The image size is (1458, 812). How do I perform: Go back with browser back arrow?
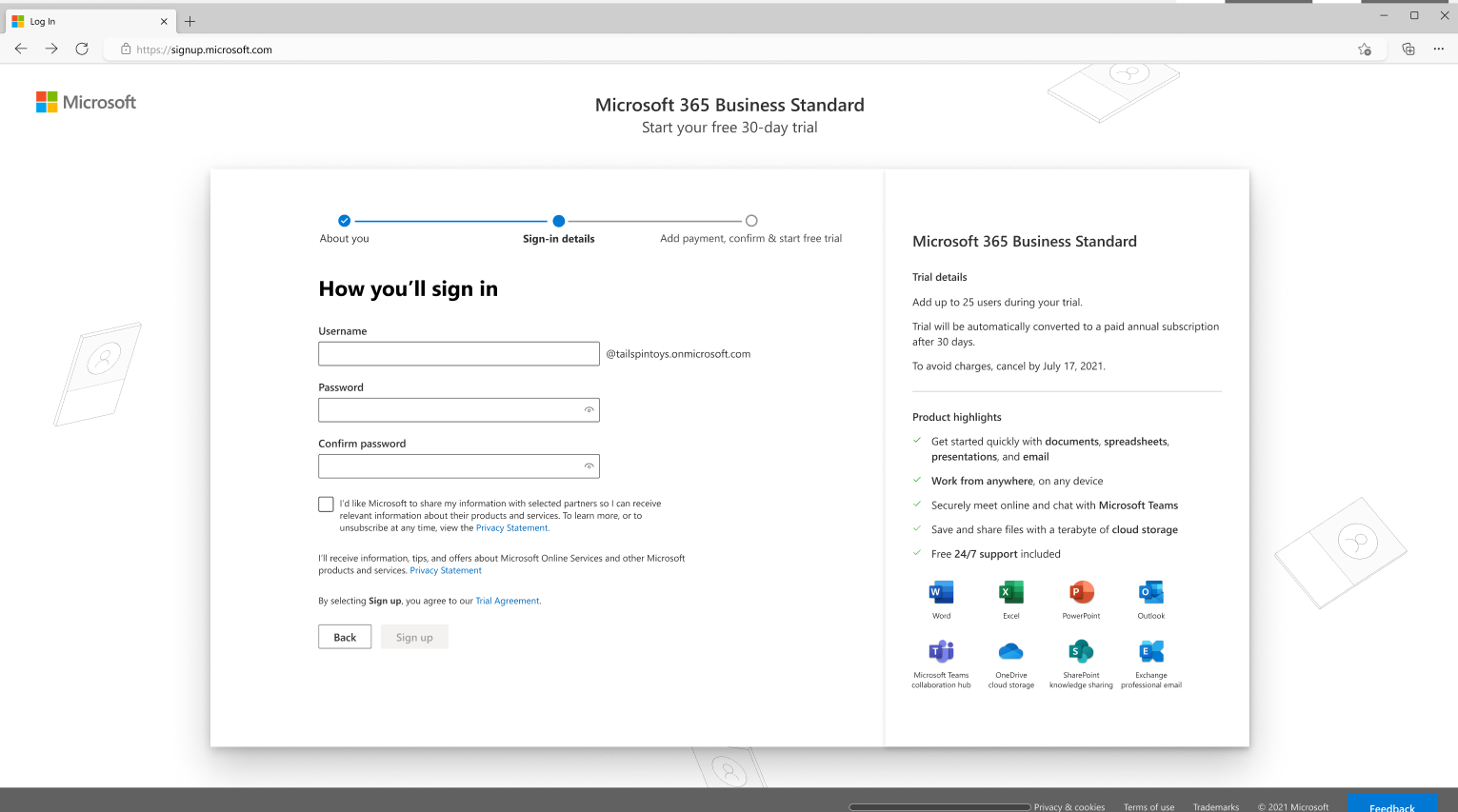point(21,49)
